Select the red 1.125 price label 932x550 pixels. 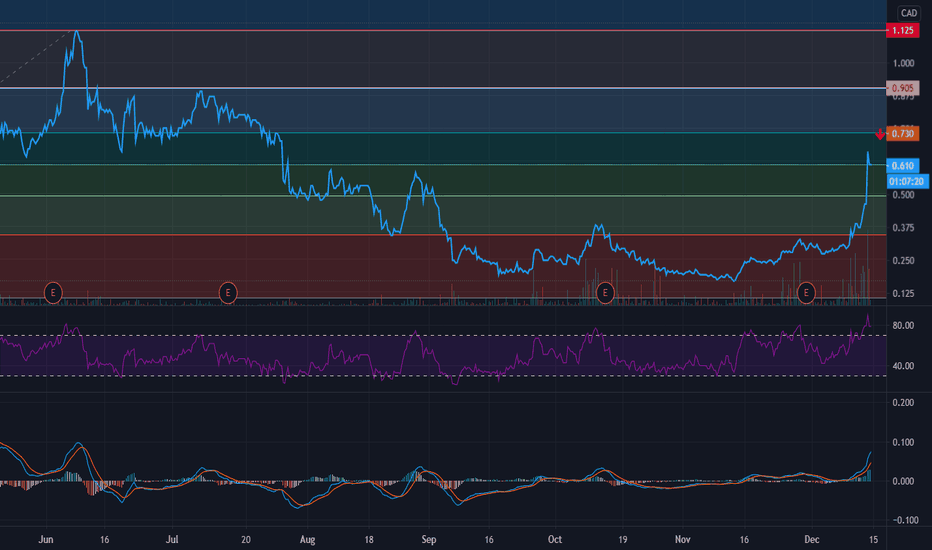point(903,30)
